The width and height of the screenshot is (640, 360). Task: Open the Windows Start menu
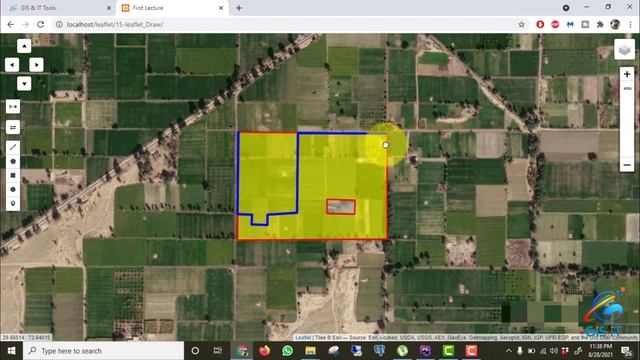click(x=11, y=351)
